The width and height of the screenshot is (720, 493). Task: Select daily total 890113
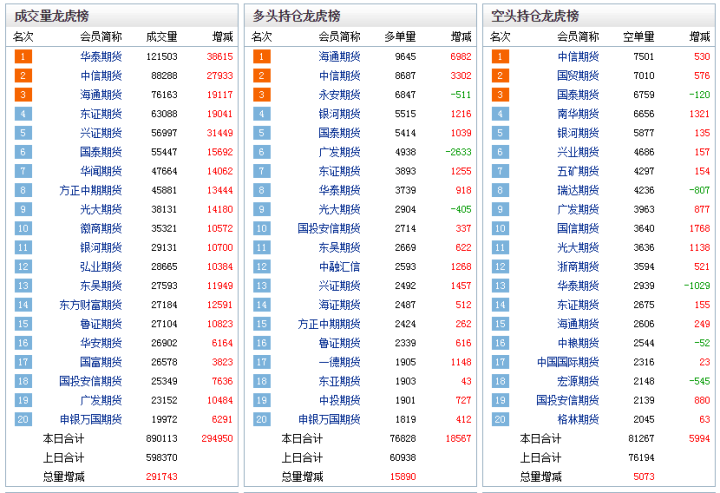(x=162, y=438)
